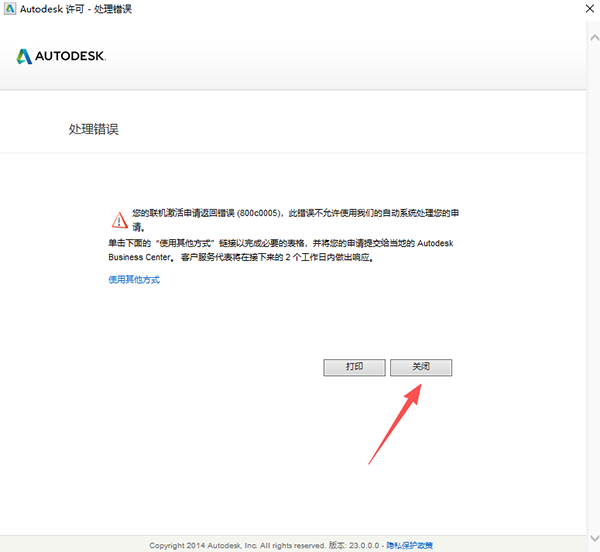Click the 关闭 (Close) button
This screenshot has width=600, height=552.
(x=421, y=367)
